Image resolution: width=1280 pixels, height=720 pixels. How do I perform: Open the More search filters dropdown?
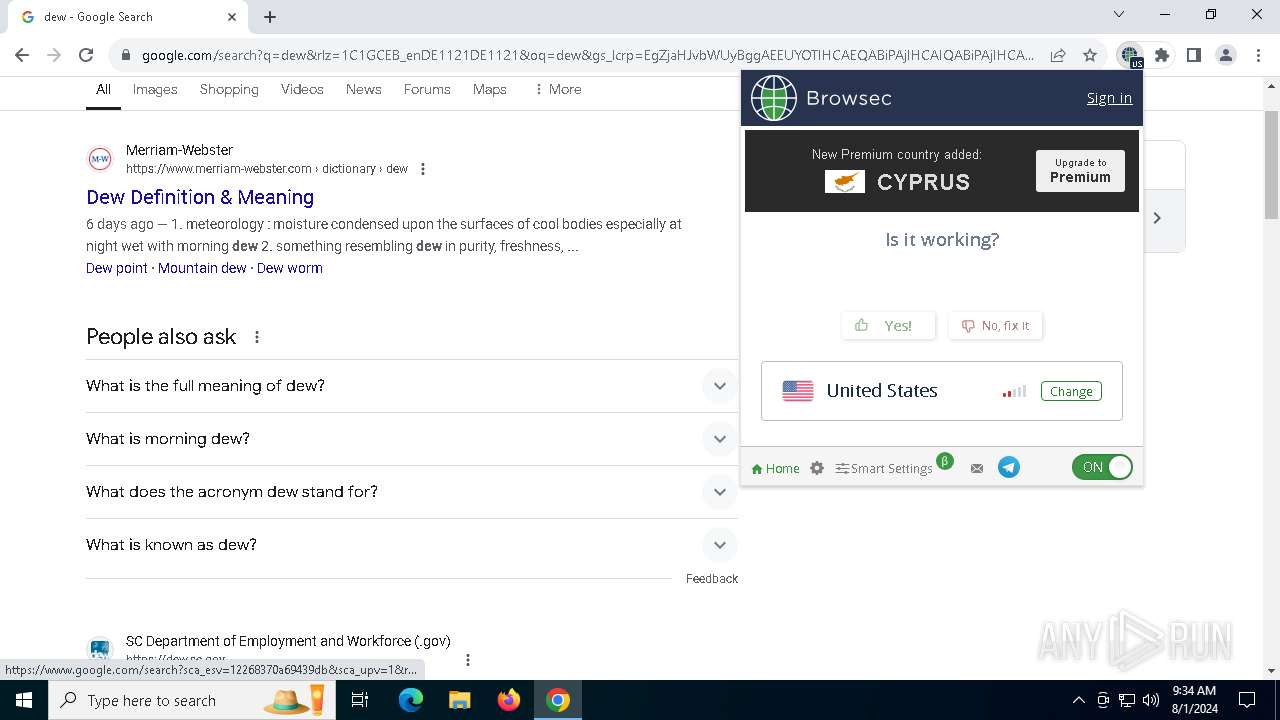[x=557, y=89]
